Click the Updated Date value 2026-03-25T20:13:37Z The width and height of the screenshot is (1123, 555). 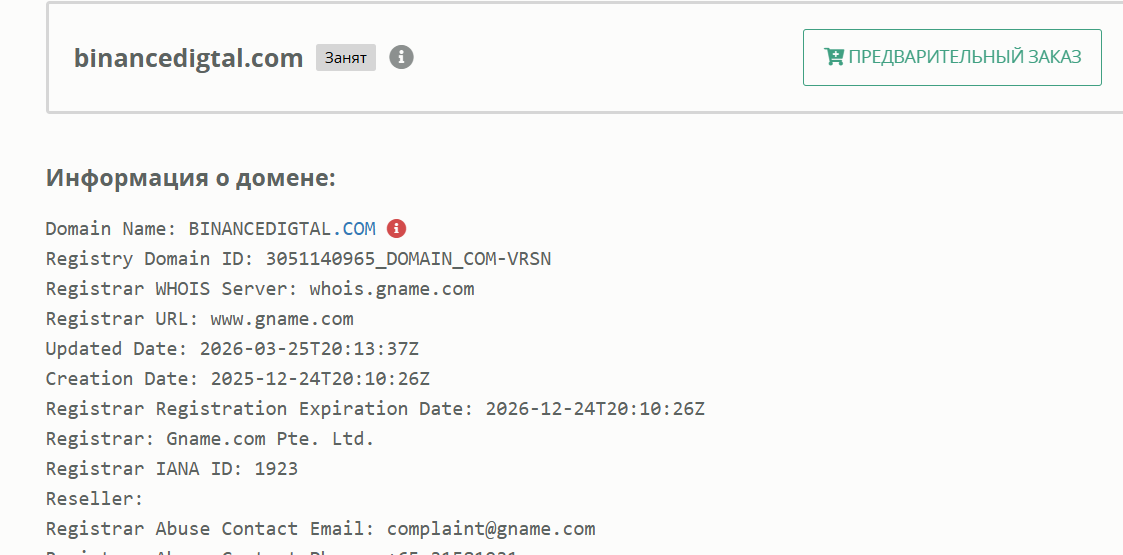[309, 349]
